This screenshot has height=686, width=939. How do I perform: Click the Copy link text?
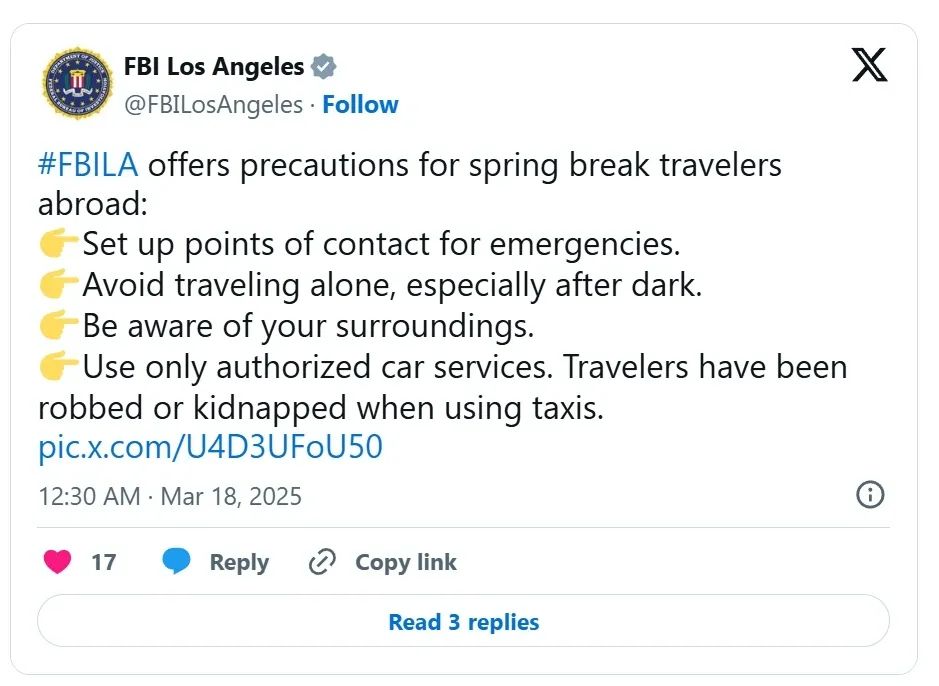pyautogui.click(x=406, y=562)
